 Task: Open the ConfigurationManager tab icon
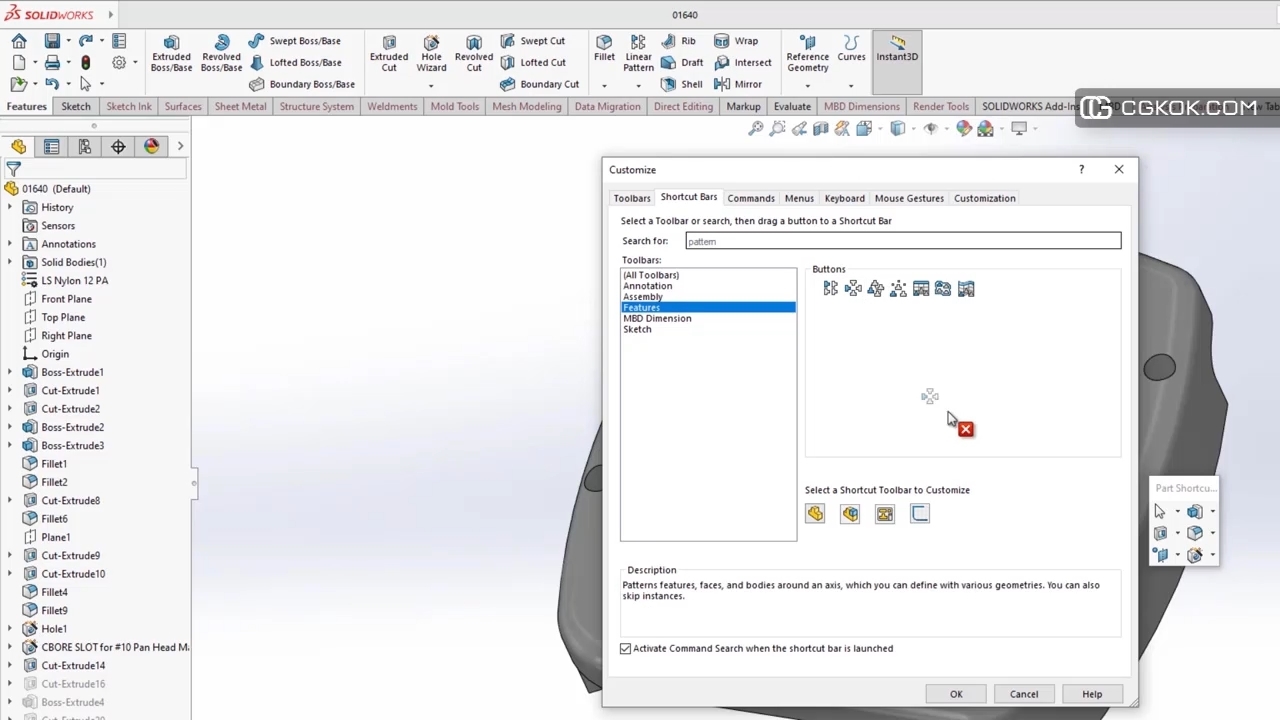tap(85, 147)
